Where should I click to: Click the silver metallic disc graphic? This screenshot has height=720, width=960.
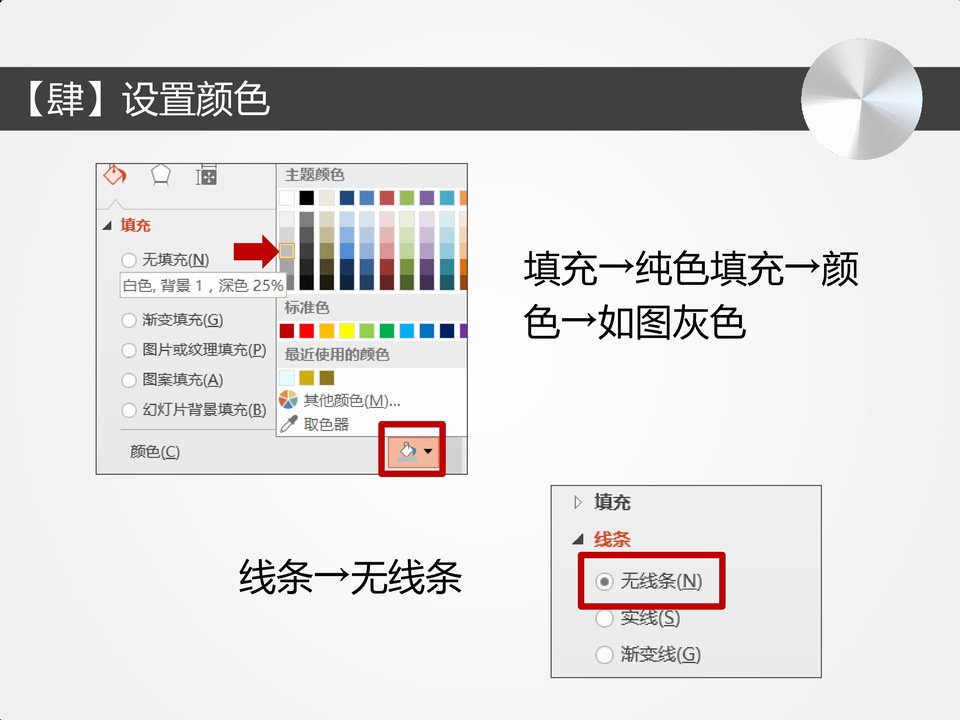[861, 99]
